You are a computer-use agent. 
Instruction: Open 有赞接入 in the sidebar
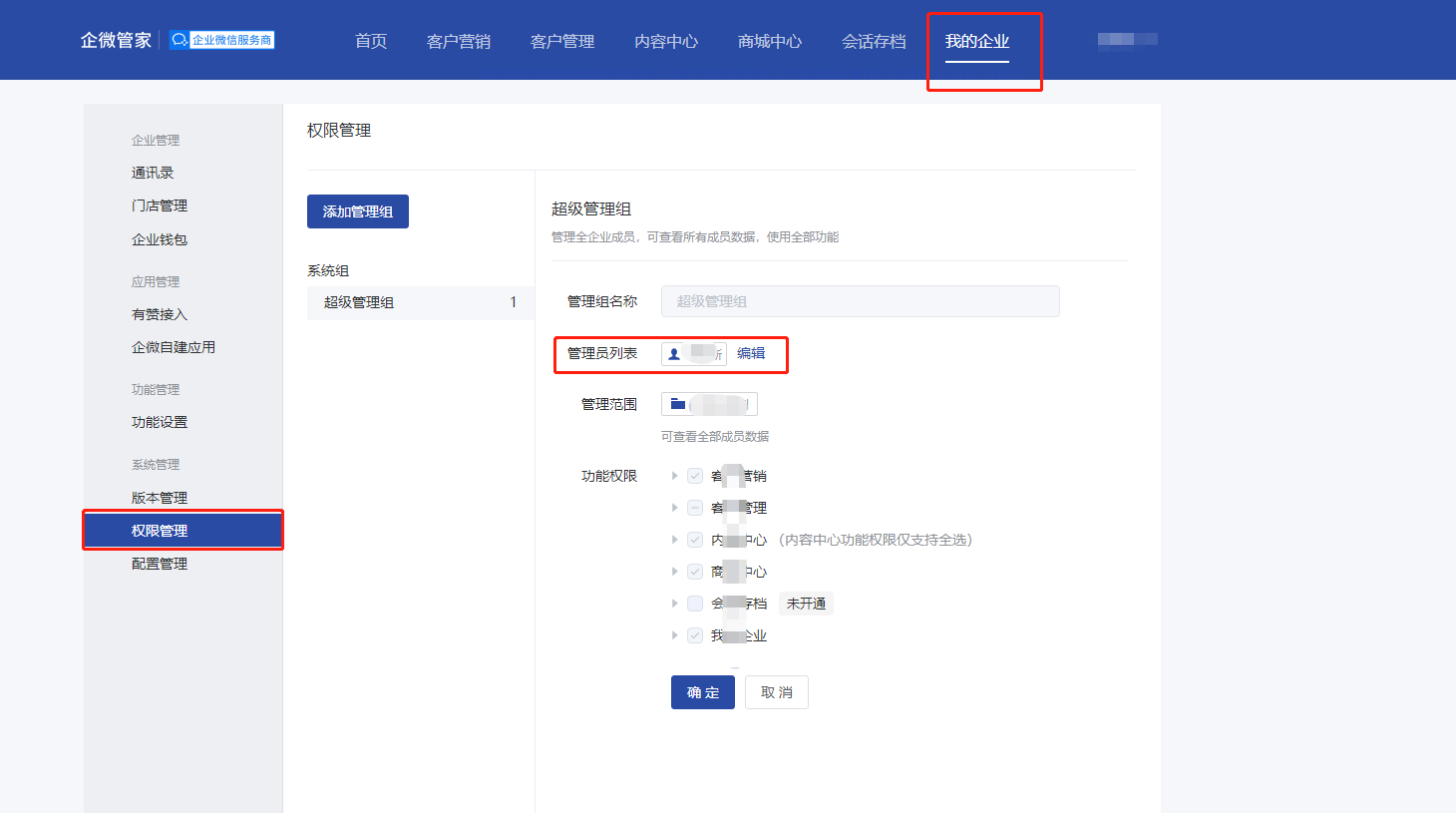click(x=160, y=314)
